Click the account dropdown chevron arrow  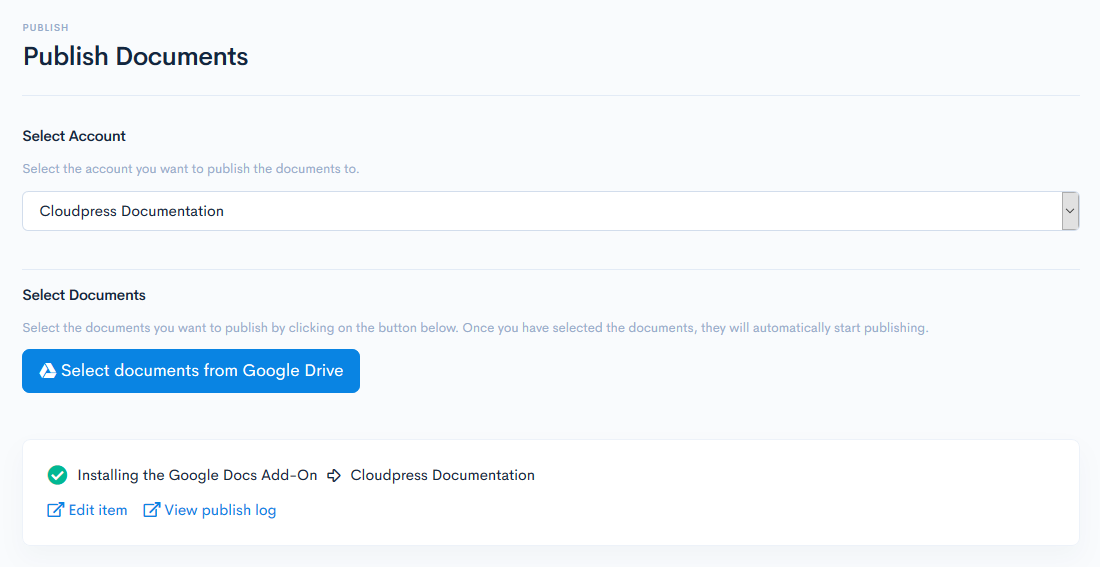coord(1070,211)
